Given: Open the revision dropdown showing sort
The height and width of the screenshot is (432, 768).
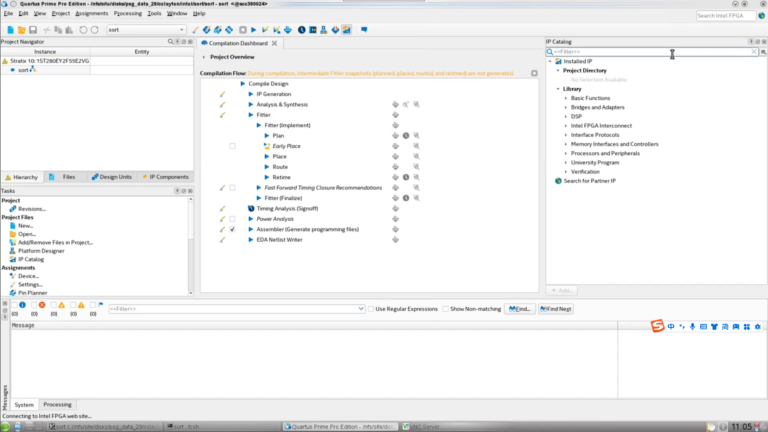Looking at the screenshot, I should point(146,30).
